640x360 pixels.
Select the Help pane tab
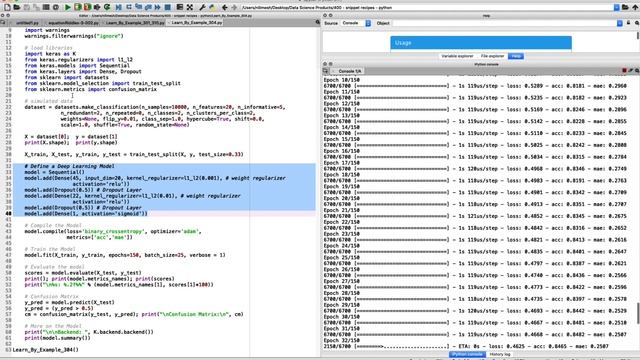click(x=516, y=56)
